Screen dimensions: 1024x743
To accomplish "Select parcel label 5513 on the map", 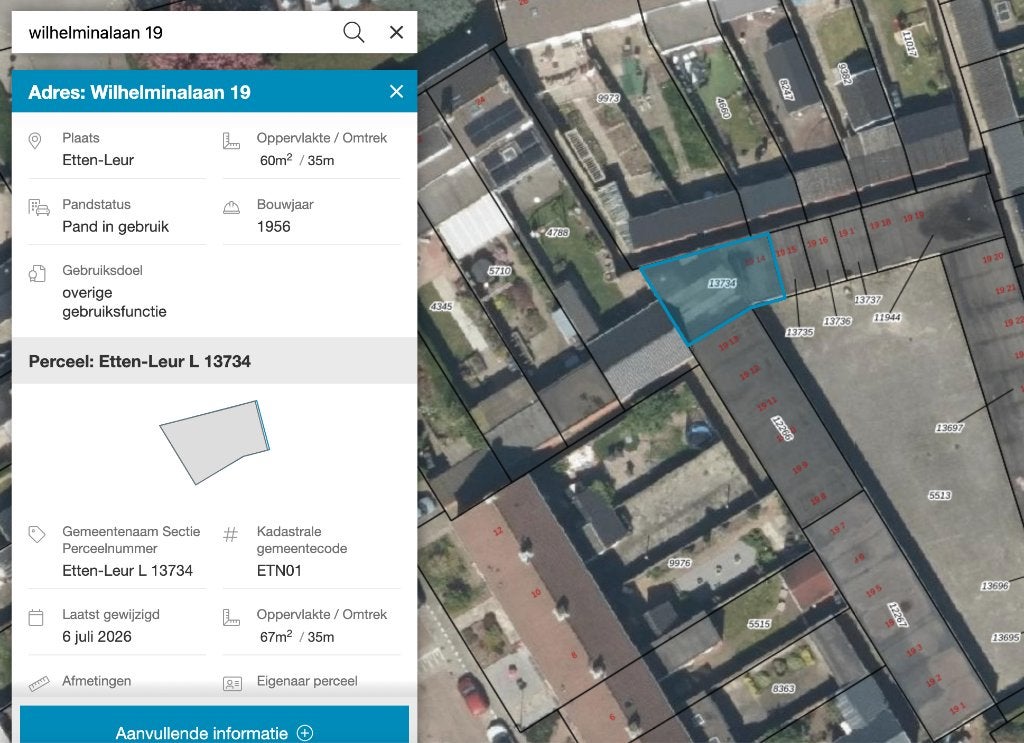I will tap(940, 496).
